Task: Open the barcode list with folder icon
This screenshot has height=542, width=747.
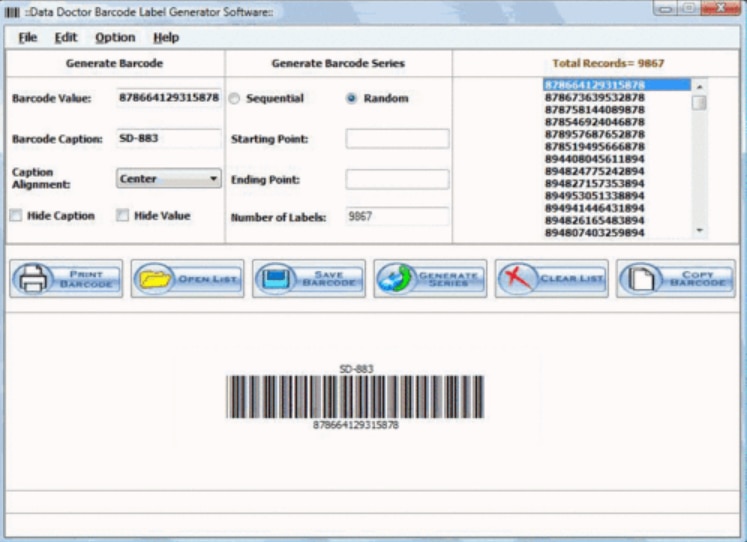Action: pyautogui.click(x=154, y=279)
